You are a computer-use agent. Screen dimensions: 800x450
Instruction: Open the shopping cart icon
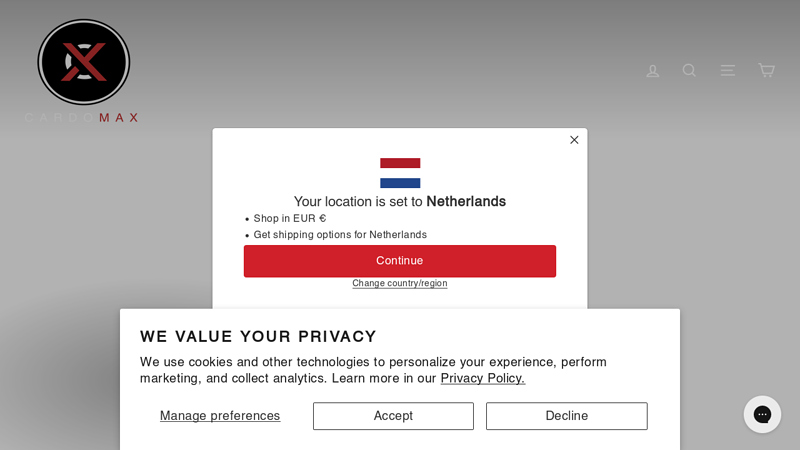[766, 70]
